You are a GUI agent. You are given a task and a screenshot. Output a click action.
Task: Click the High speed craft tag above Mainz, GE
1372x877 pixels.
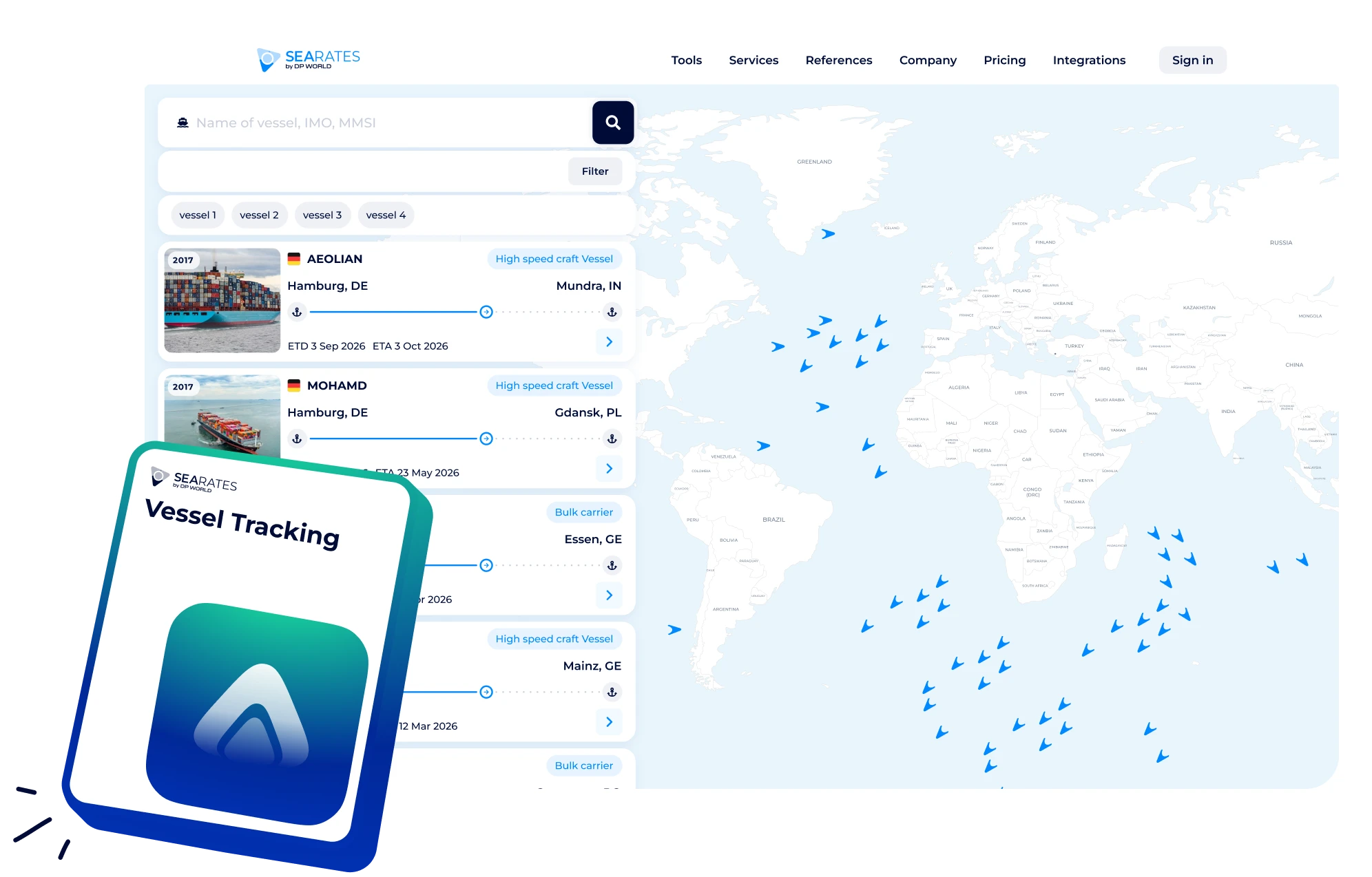pos(554,639)
